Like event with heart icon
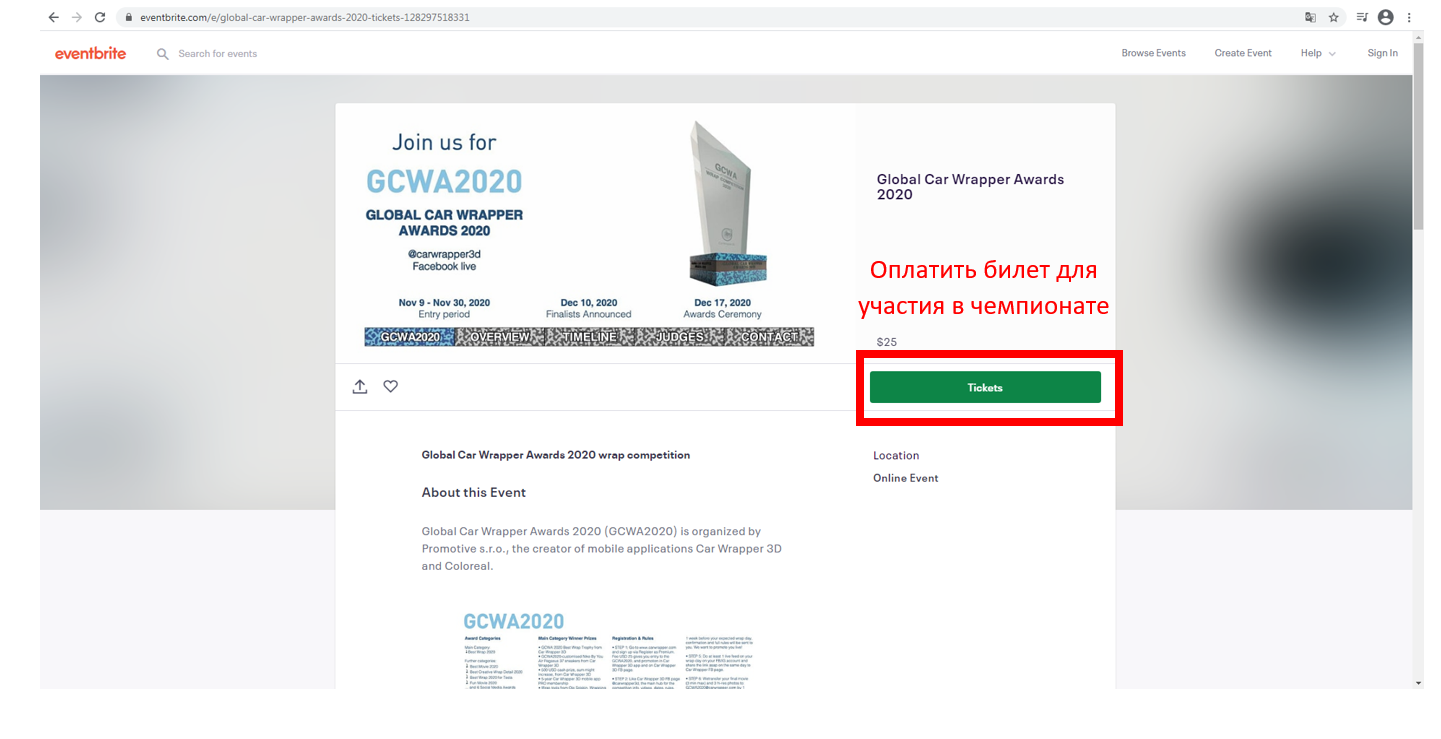 [x=391, y=386]
